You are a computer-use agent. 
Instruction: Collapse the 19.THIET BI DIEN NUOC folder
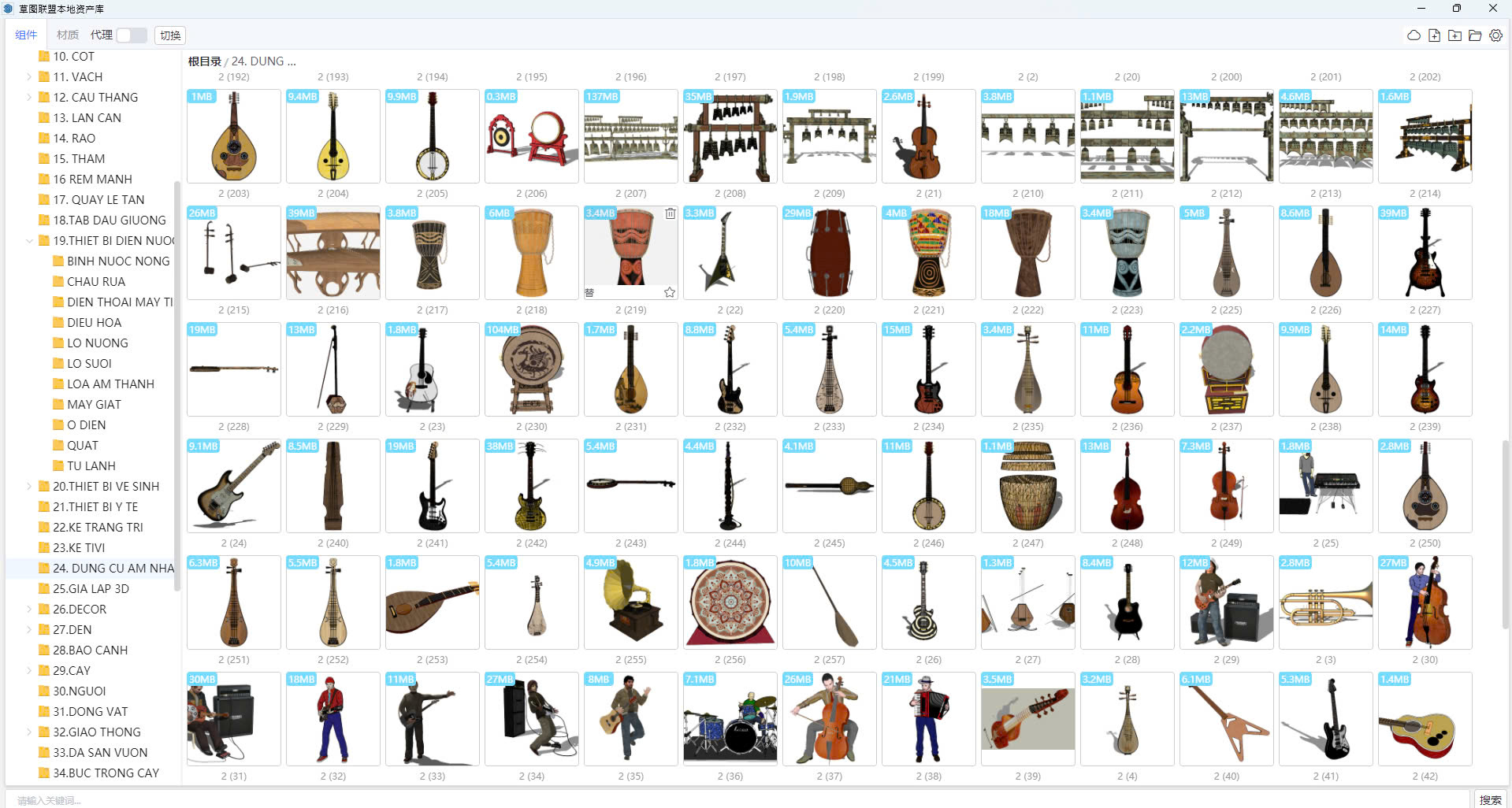point(29,241)
